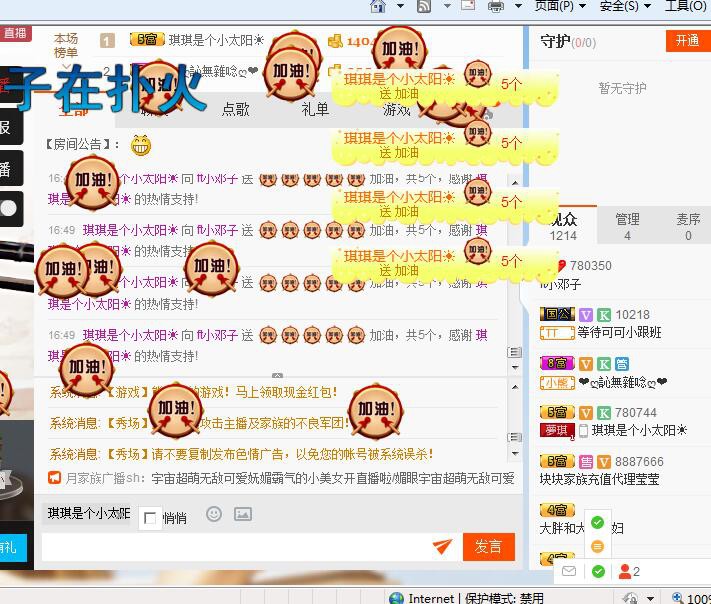The width and height of the screenshot is (711, 604).
Task: Open audience member 琪琪是个小太阳 in list
Action: [639, 430]
